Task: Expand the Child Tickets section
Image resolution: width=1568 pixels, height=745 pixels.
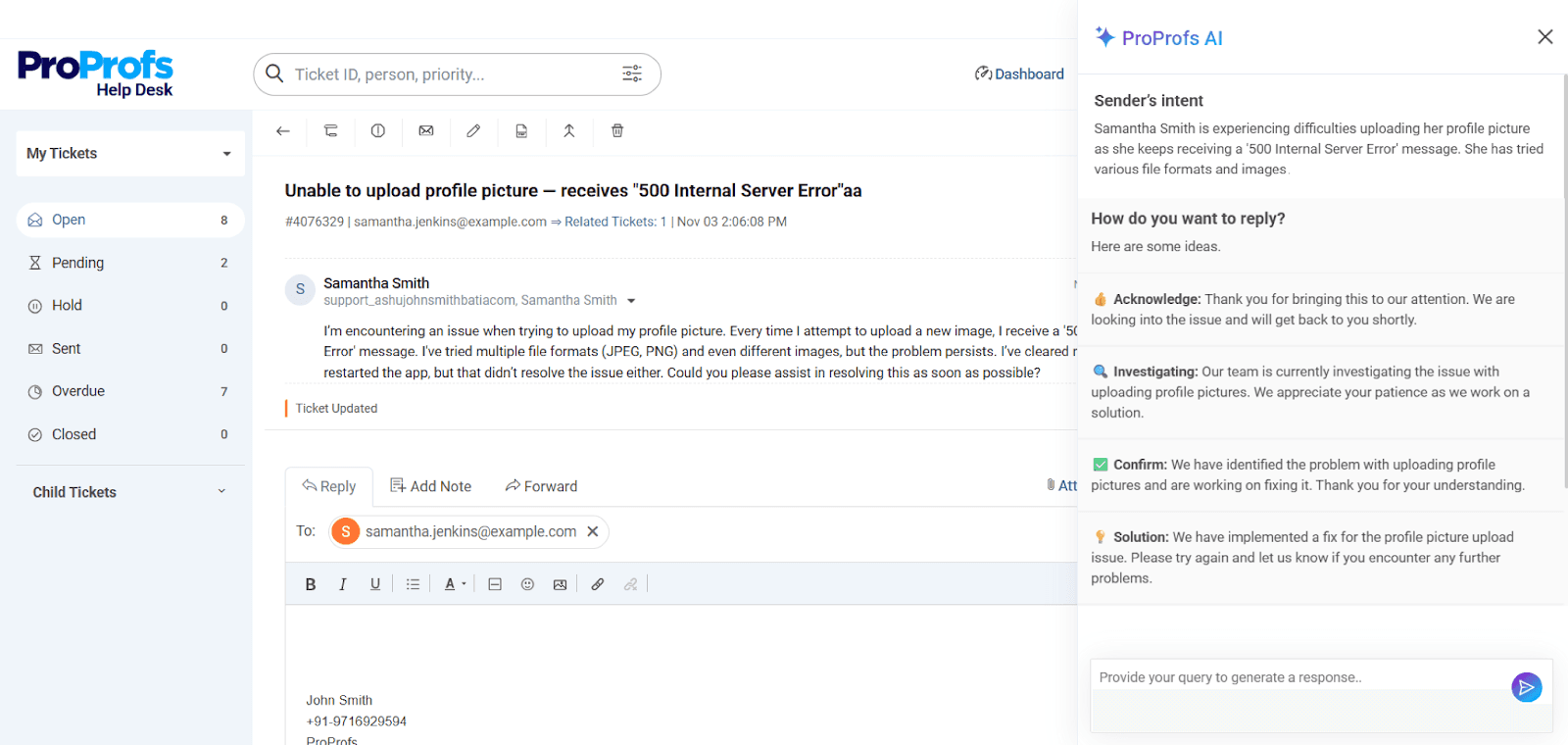Action: click(130, 492)
